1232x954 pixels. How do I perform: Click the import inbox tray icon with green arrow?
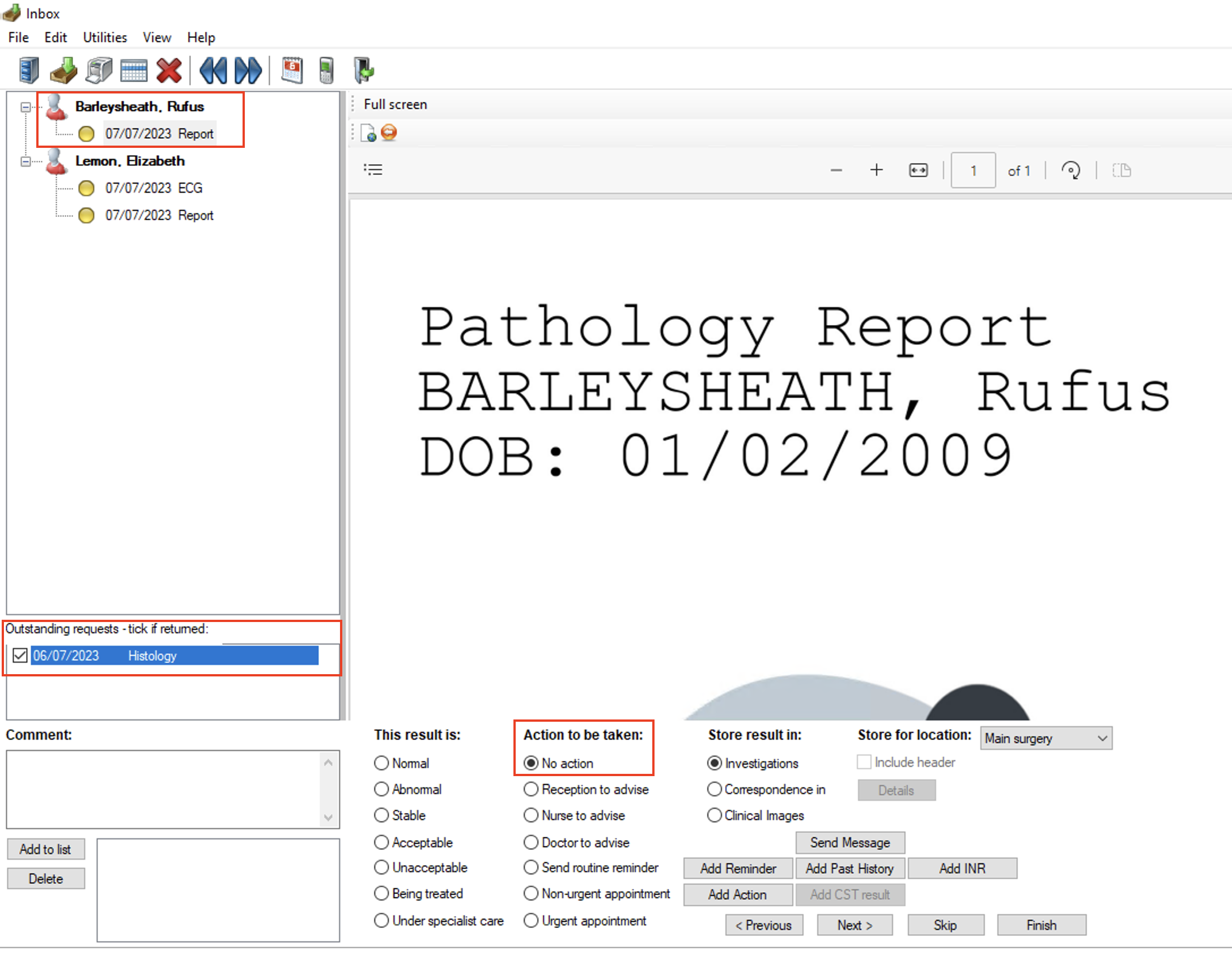pyautogui.click(x=63, y=71)
